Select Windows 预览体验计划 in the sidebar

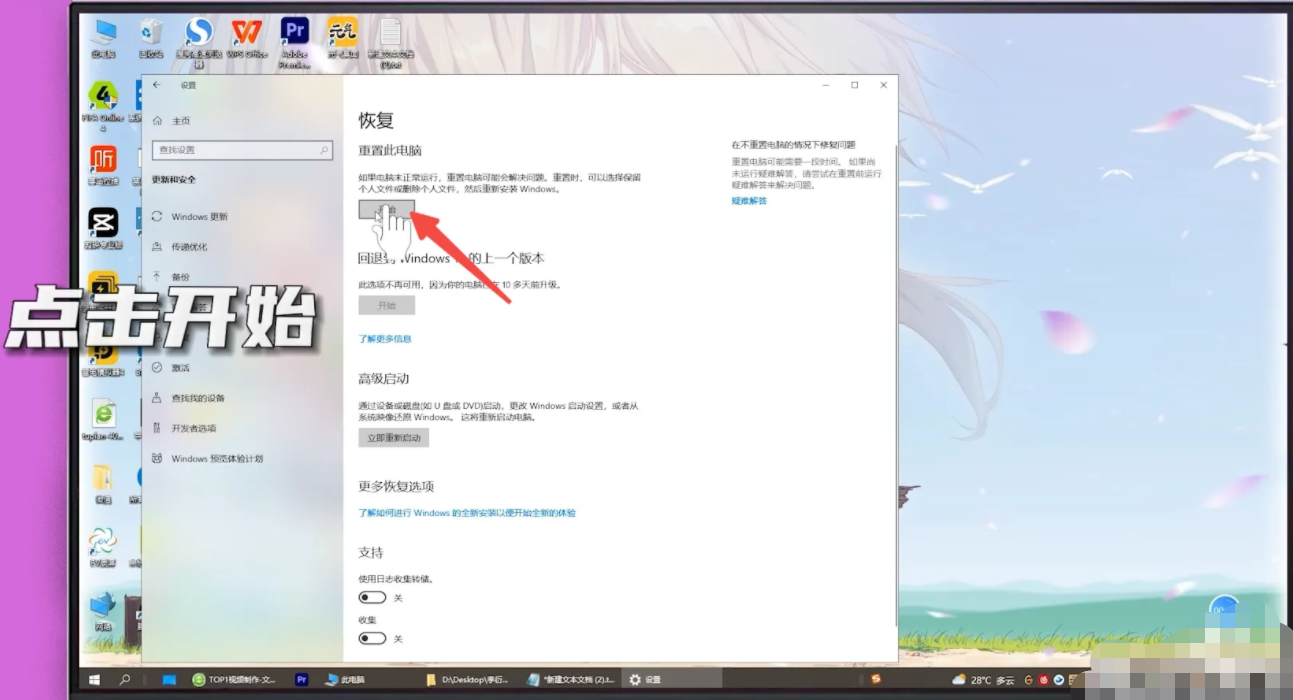[207, 459]
